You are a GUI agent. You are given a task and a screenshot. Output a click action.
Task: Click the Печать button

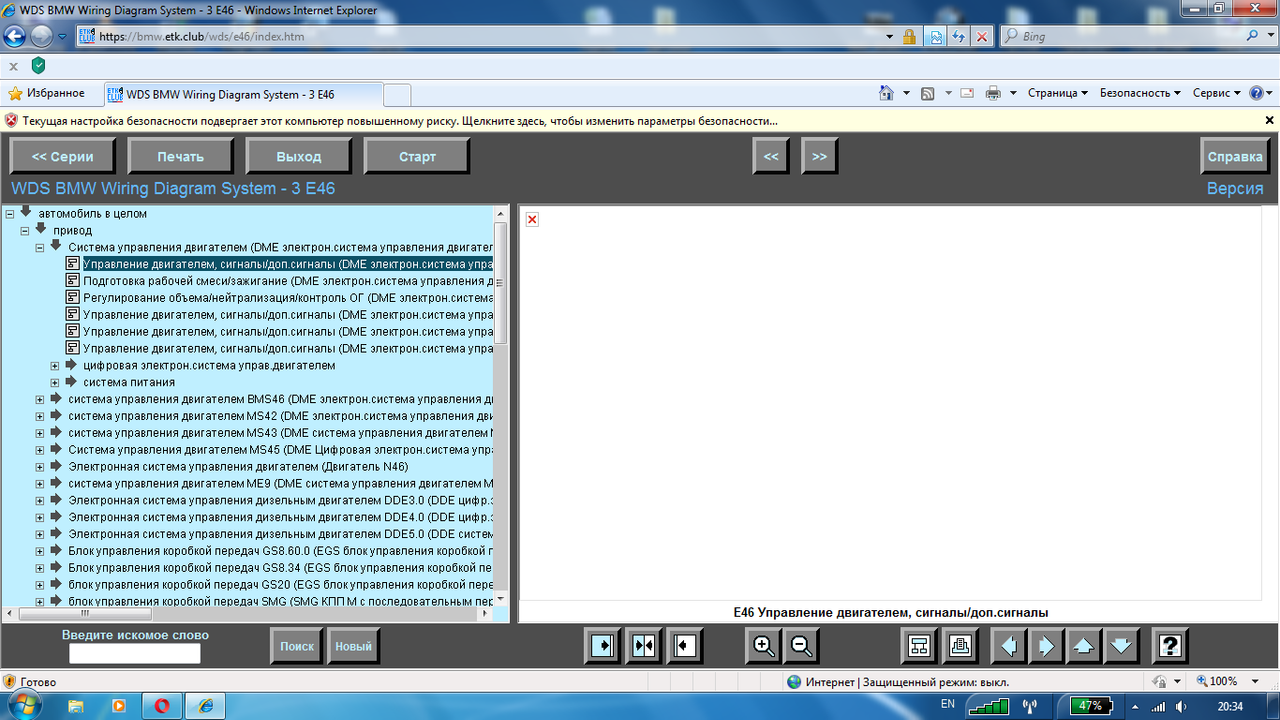(x=180, y=157)
